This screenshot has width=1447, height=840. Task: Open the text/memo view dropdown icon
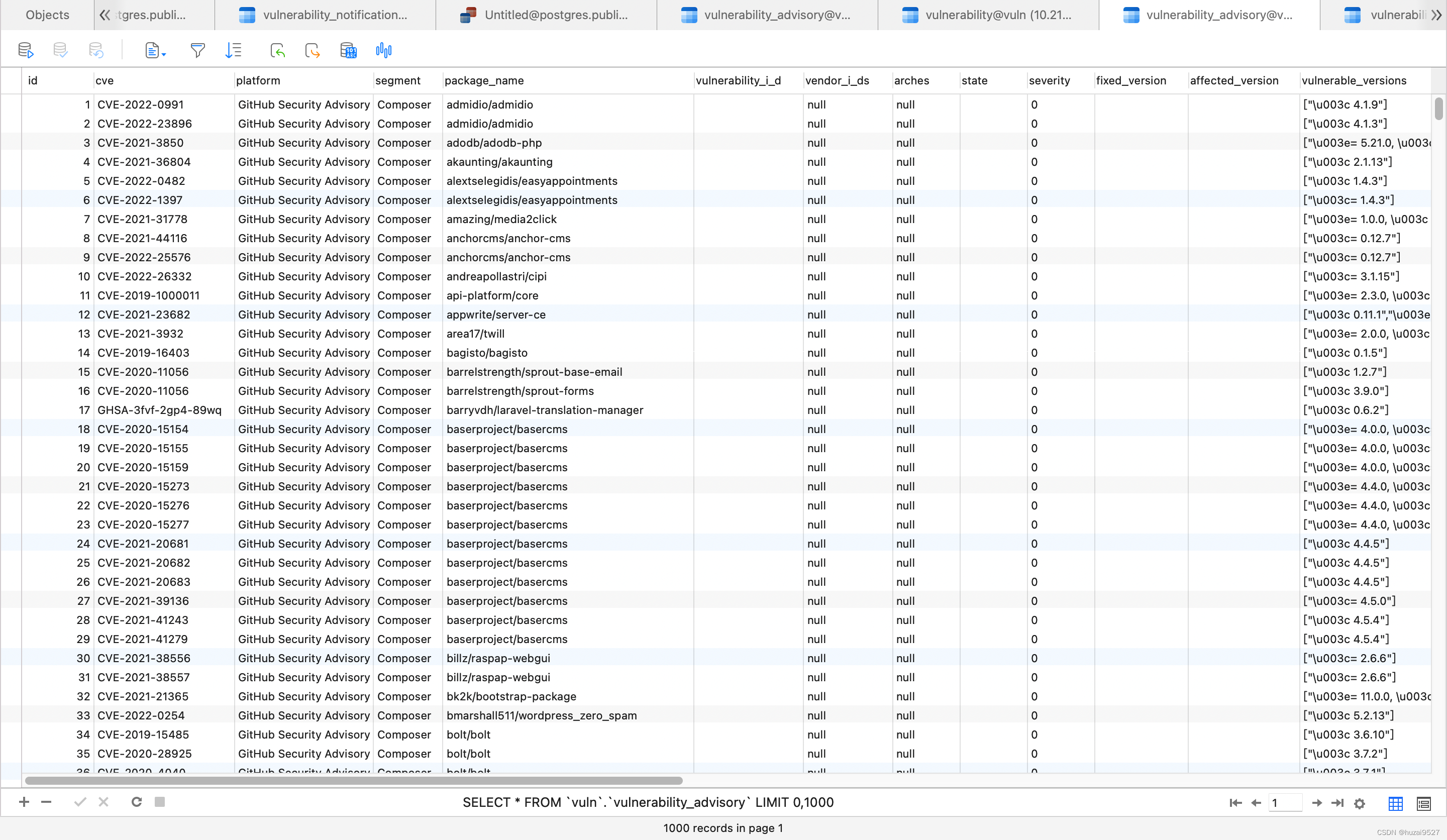click(155, 51)
